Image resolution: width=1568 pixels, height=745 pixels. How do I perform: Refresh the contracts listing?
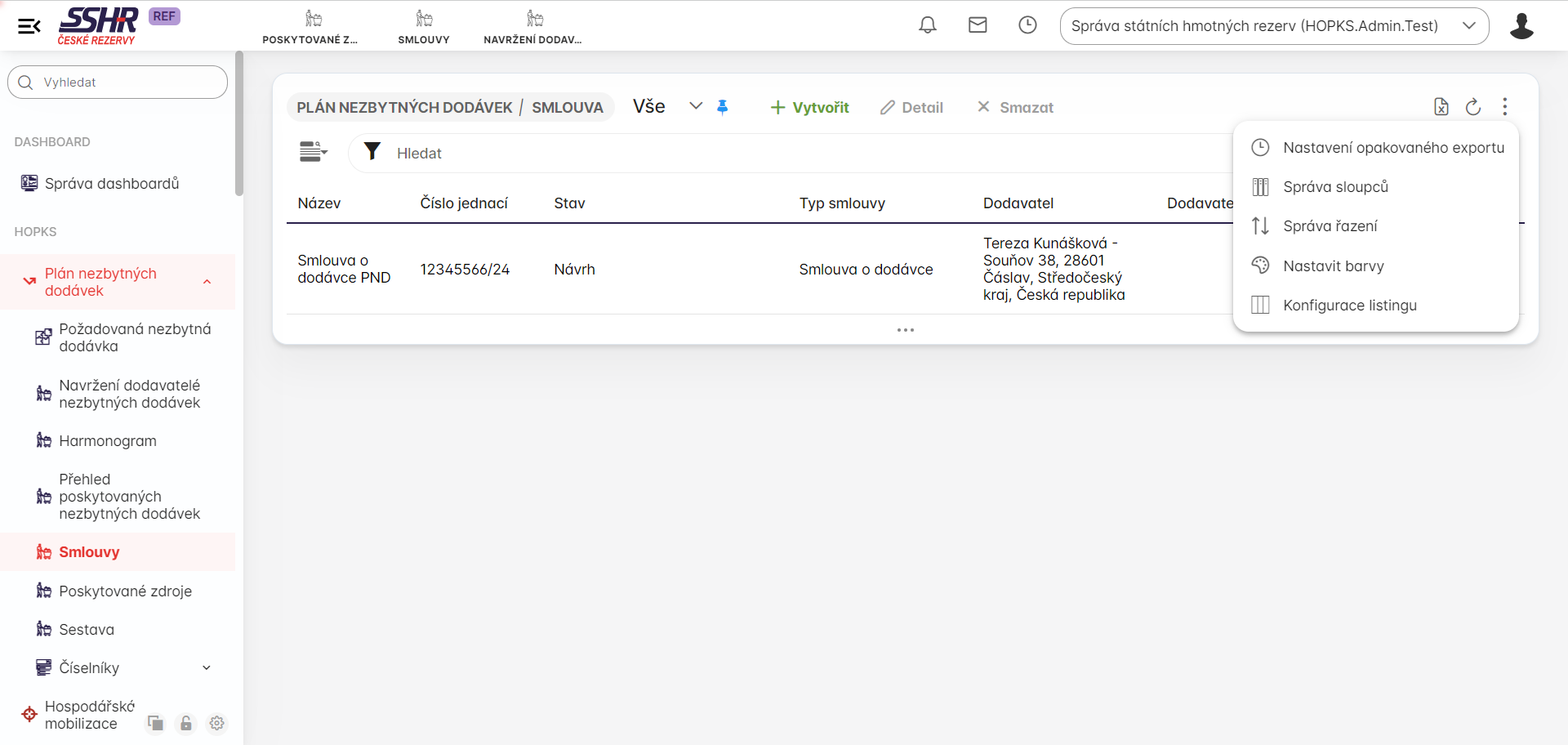point(1473,107)
